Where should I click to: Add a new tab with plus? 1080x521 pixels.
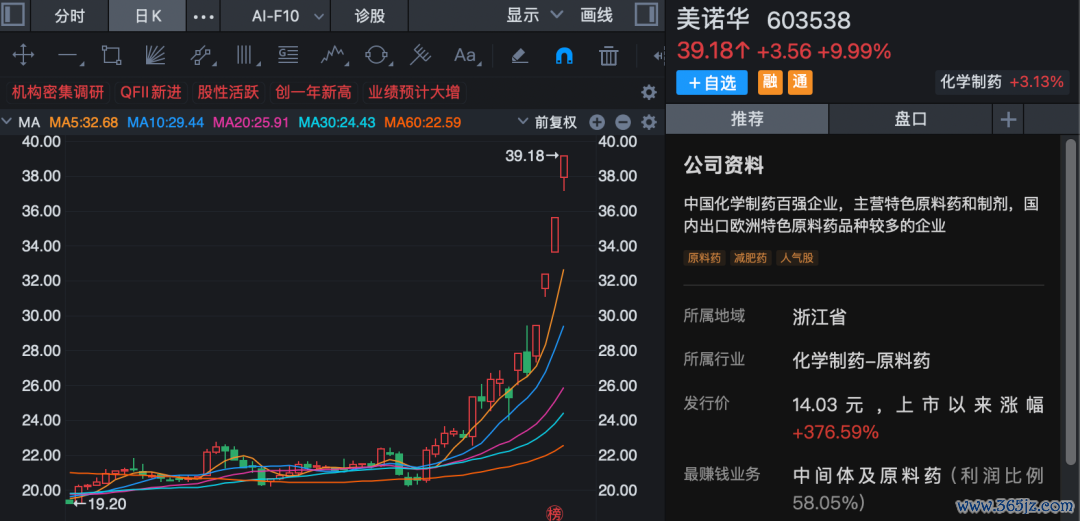pyautogui.click(x=1008, y=119)
